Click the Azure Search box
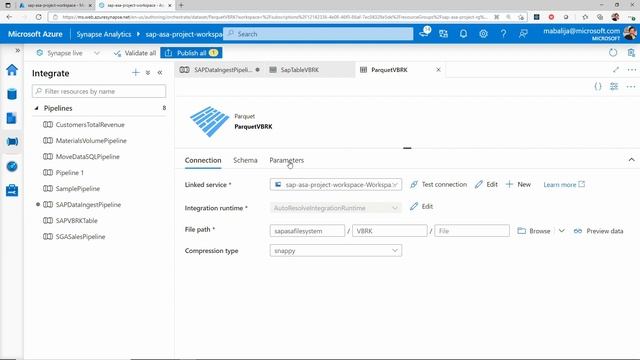Image resolution: width=640 pixels, height=360 pixels. point(318,34)
